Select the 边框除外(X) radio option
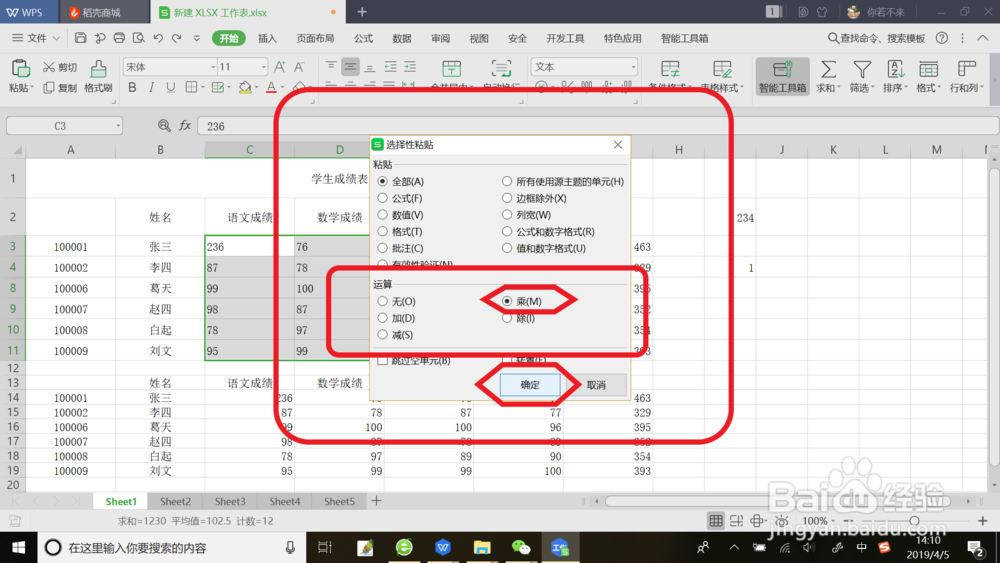 coord(507,198)
